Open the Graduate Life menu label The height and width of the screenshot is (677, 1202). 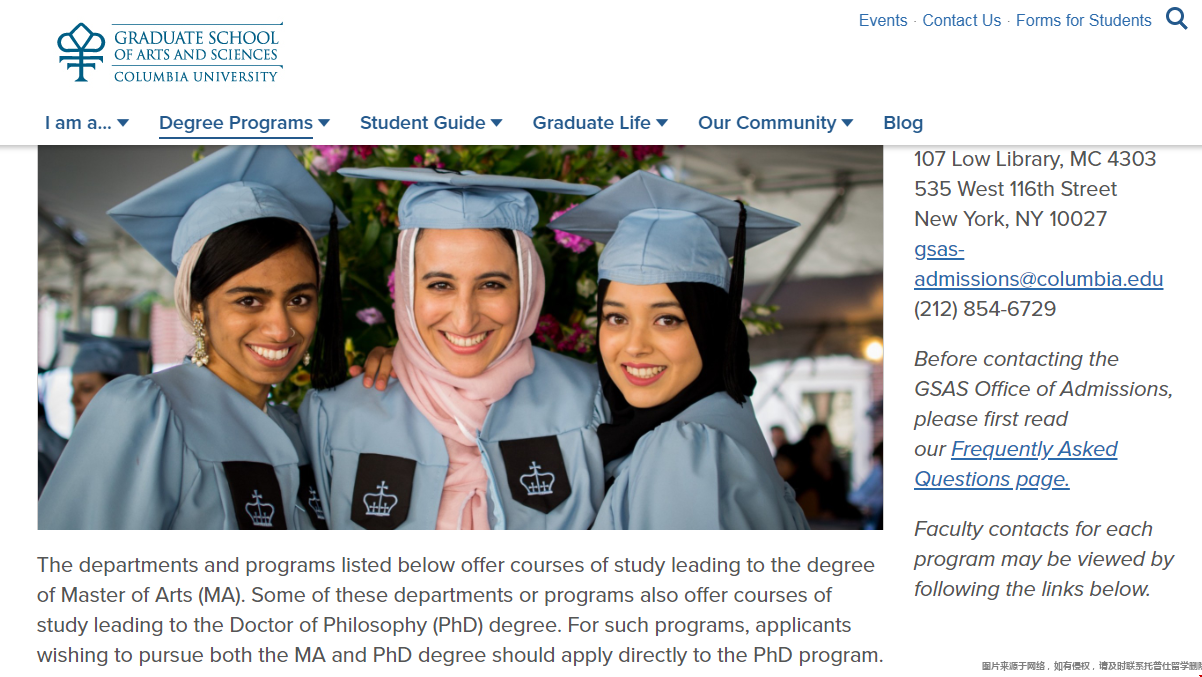click(x=591, y=123)
